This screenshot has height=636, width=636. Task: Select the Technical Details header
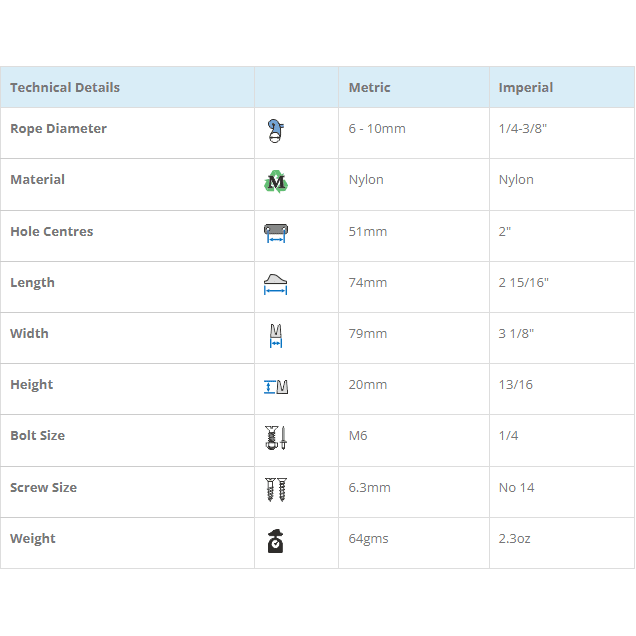[x=65, y=88]
